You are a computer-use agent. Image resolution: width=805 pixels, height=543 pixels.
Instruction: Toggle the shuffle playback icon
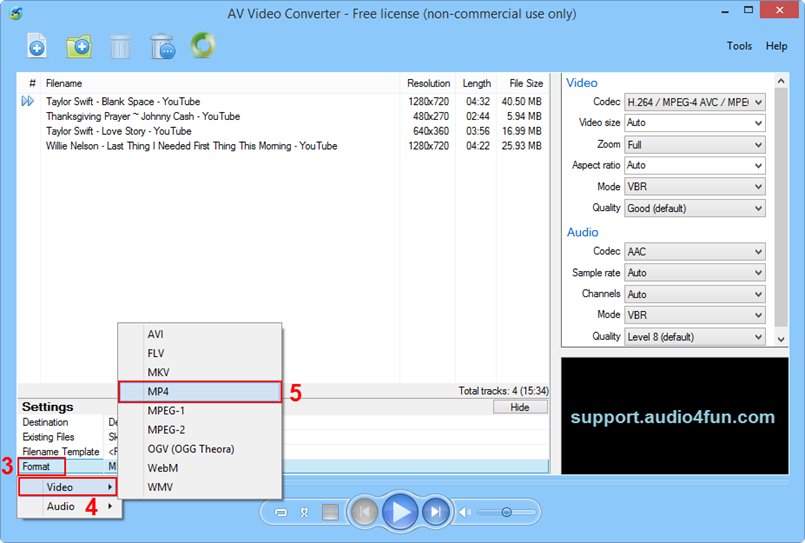pyautogui.click(x=304, y=512)
